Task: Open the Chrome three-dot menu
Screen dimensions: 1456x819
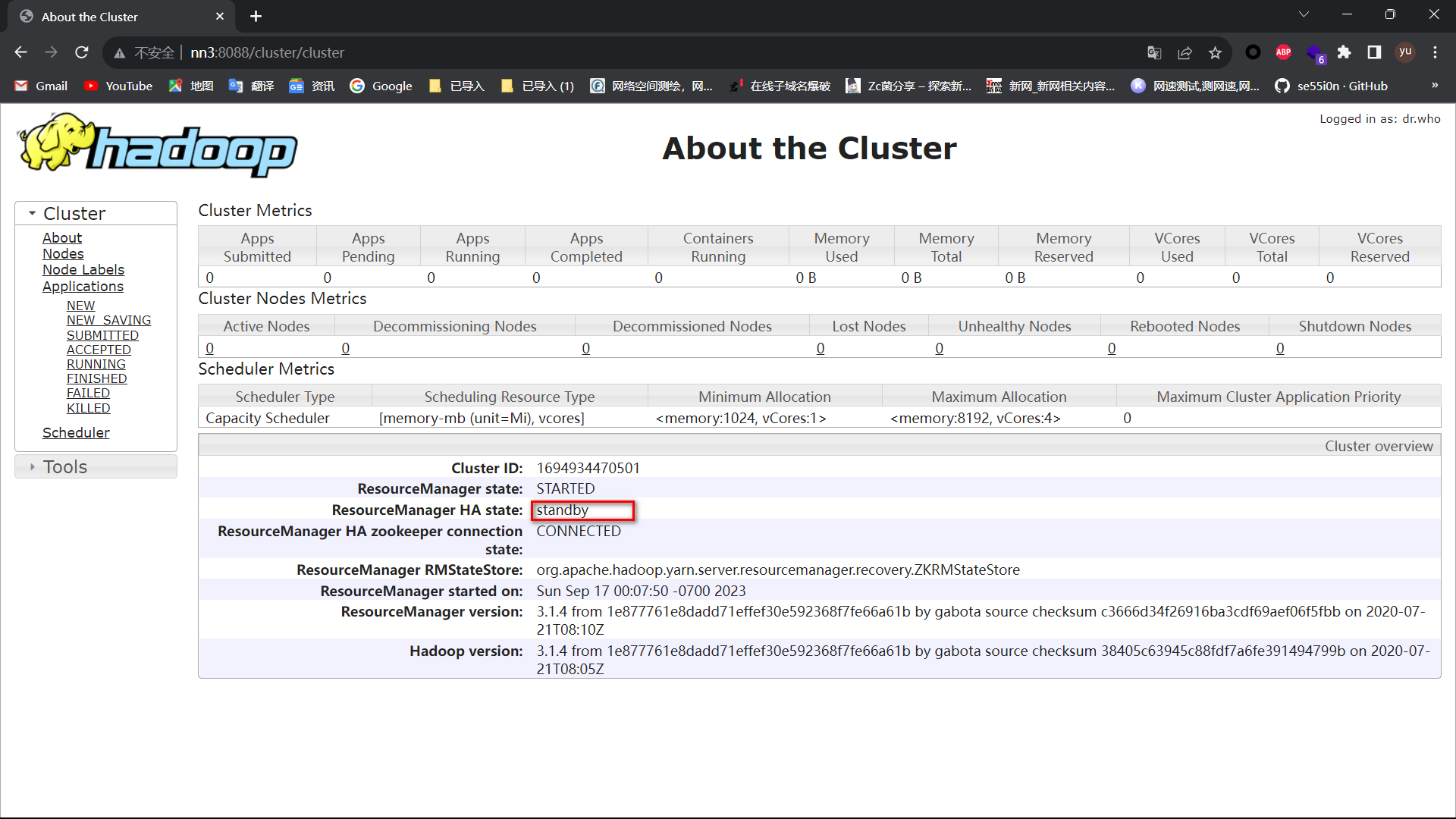Action: pos(1435,52)
